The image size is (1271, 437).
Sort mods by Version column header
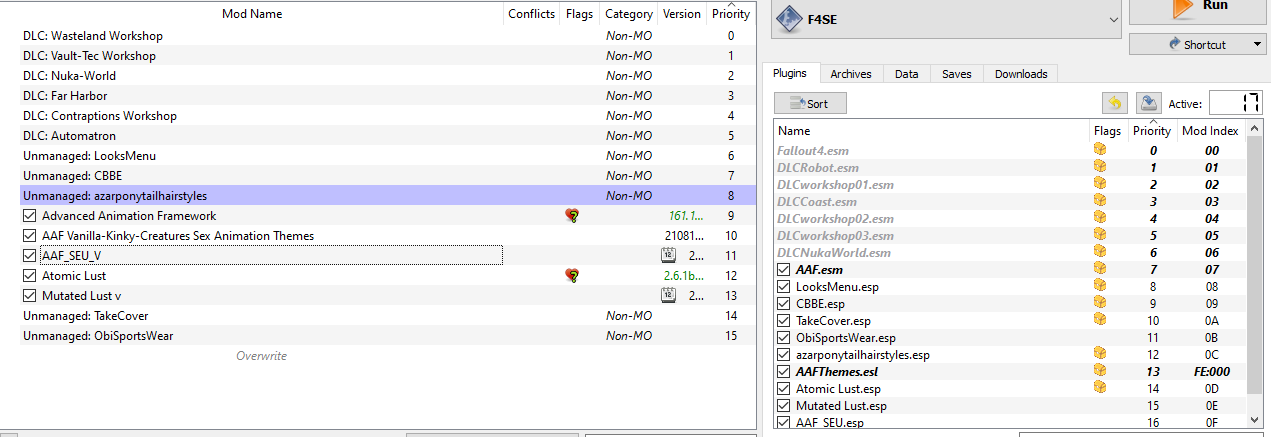tap(681, 14)
